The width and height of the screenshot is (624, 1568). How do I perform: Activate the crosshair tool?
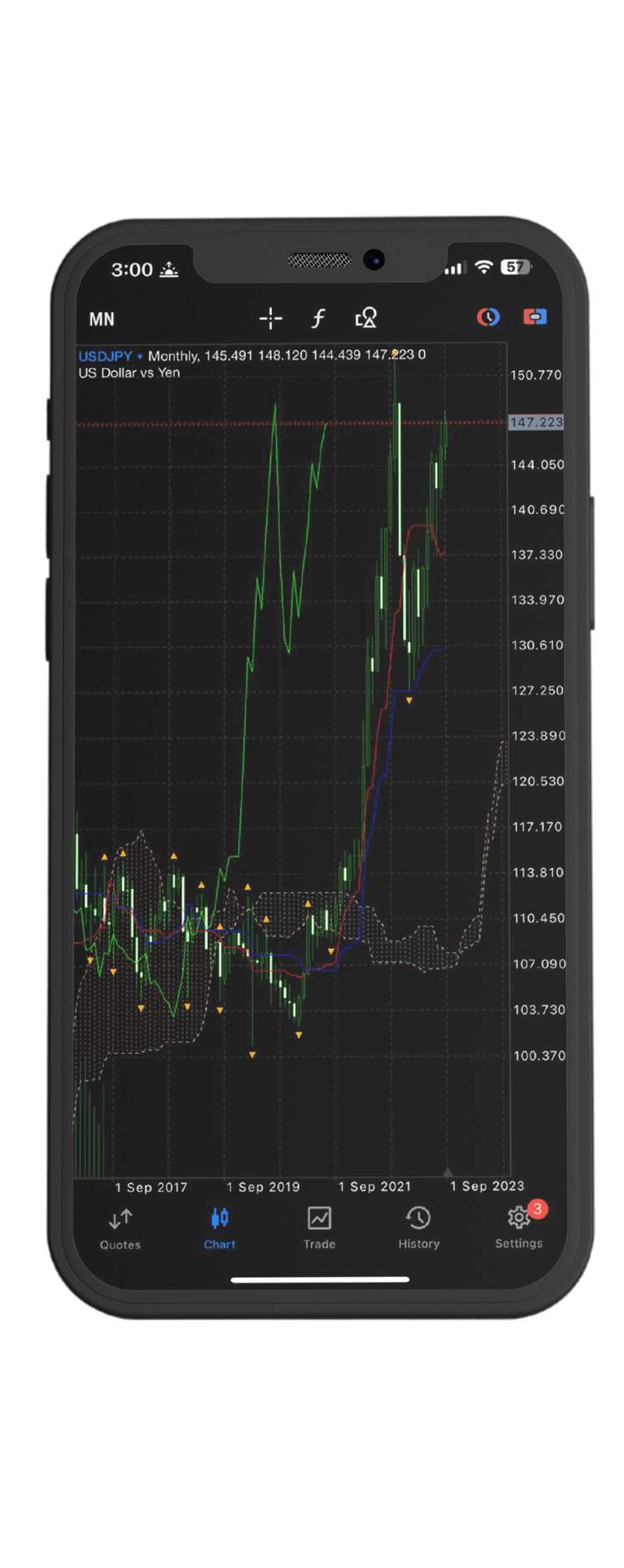(270, 319)
